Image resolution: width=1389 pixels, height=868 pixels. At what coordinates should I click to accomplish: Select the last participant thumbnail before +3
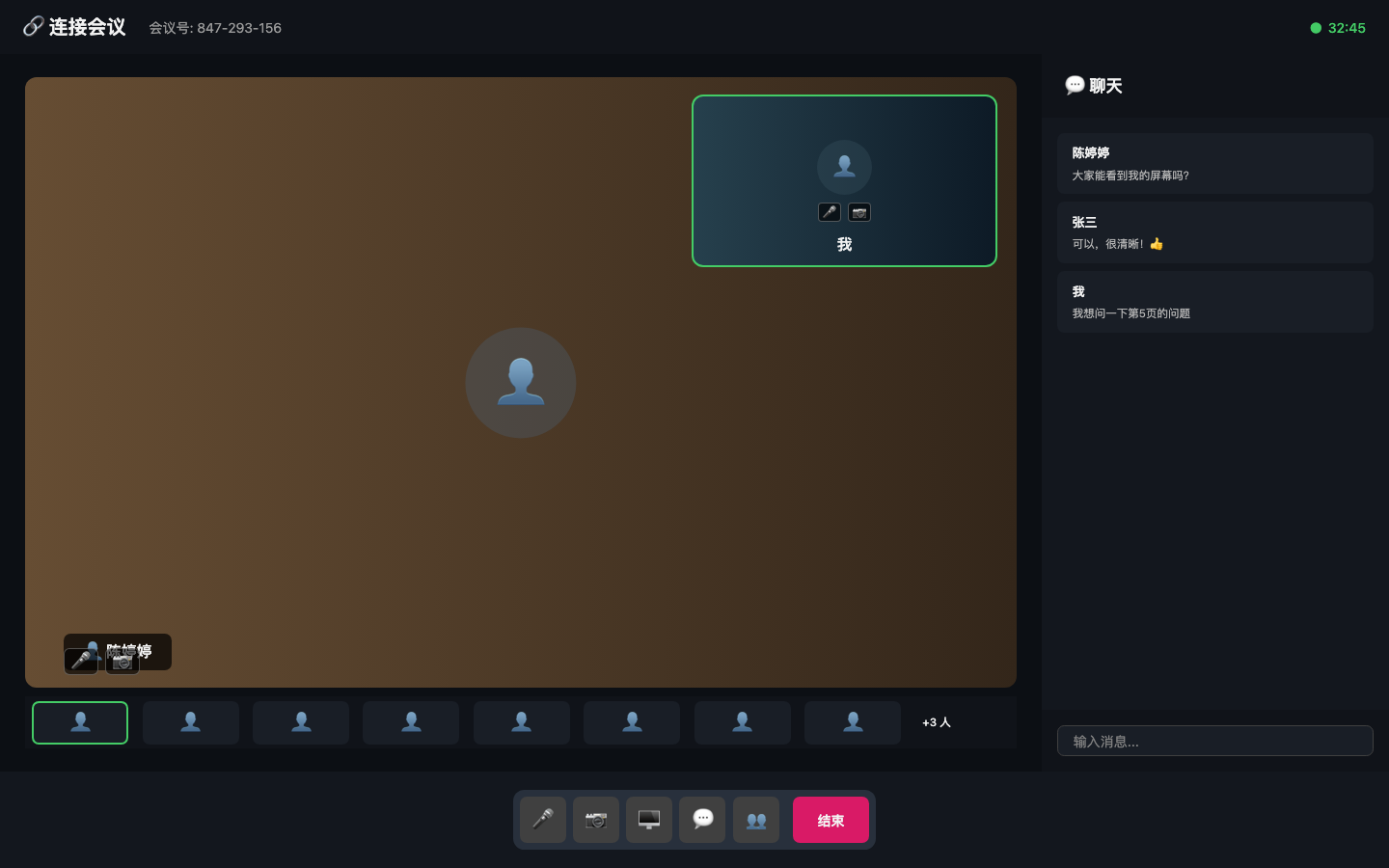[x=853, y=722]
